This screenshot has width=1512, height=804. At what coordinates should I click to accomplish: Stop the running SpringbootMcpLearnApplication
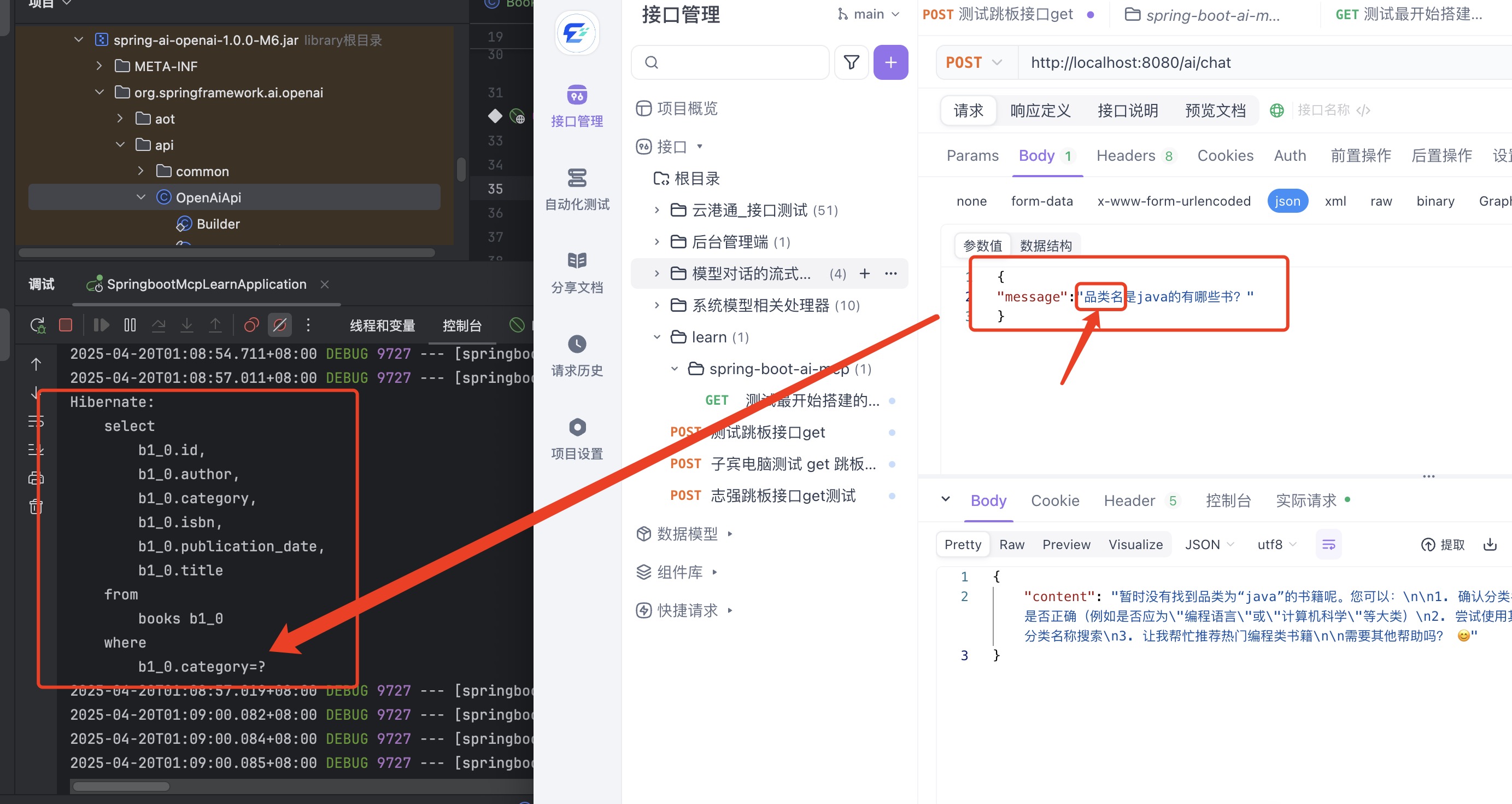click(66, 325)
